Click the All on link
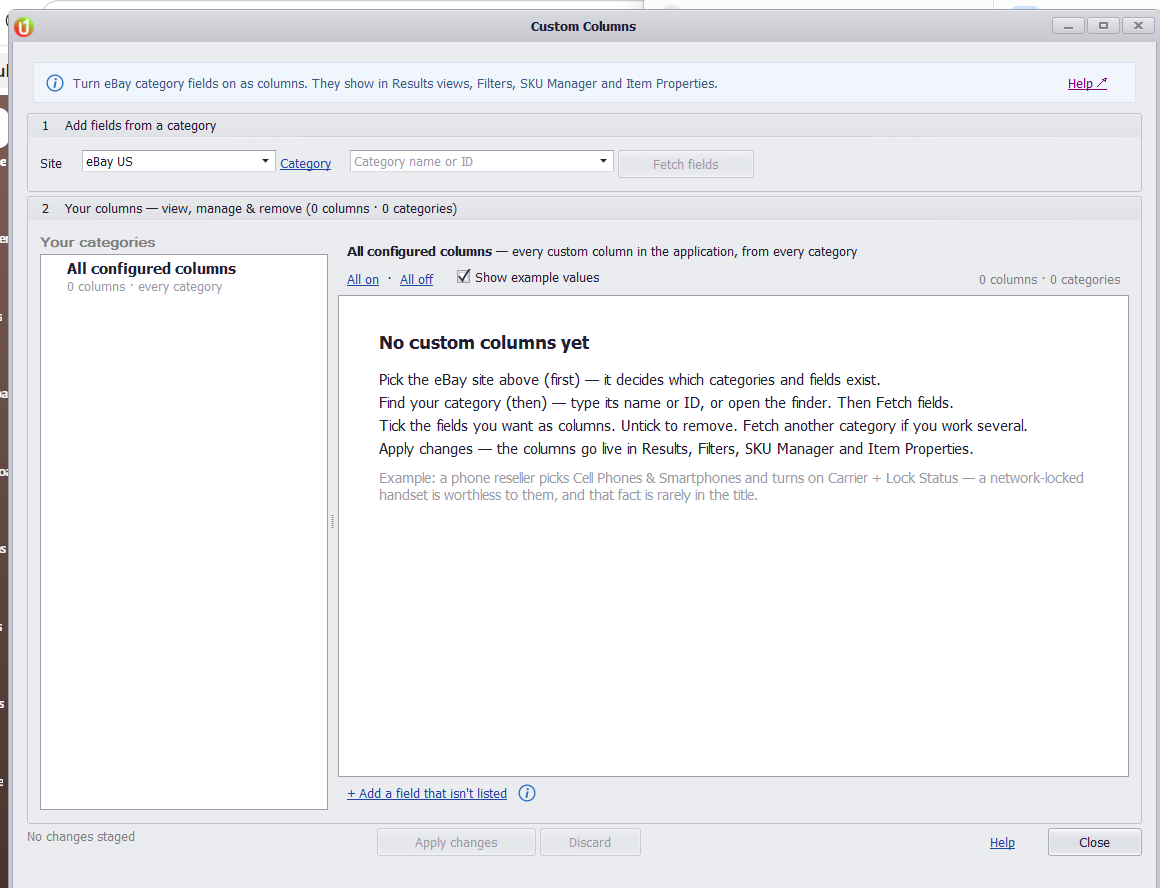Screen dimensions: 1160x888 pyautogui.click(x=362, y=280)
